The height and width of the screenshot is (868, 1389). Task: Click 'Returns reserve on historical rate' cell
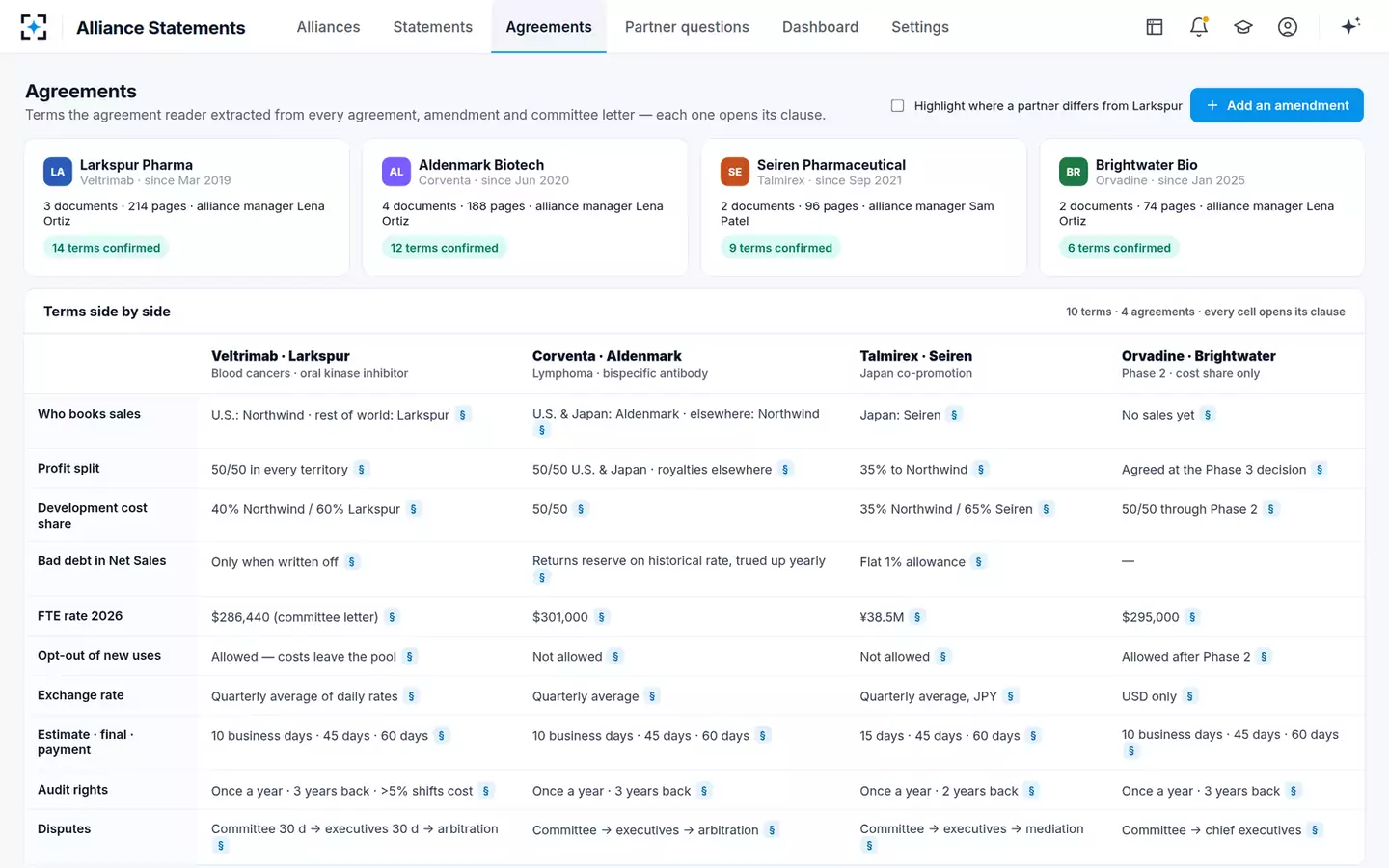[679, 560]
